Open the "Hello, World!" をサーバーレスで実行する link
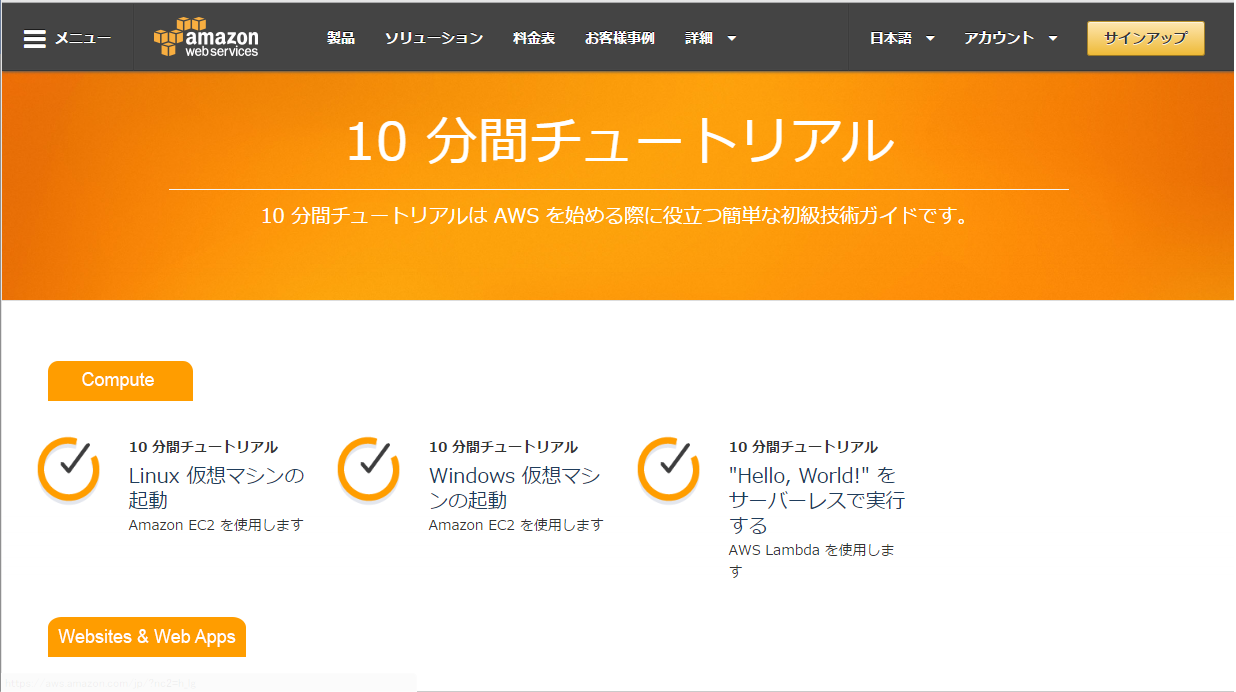The height and width of the screenshot is (692, 1236). click(817, 500)
